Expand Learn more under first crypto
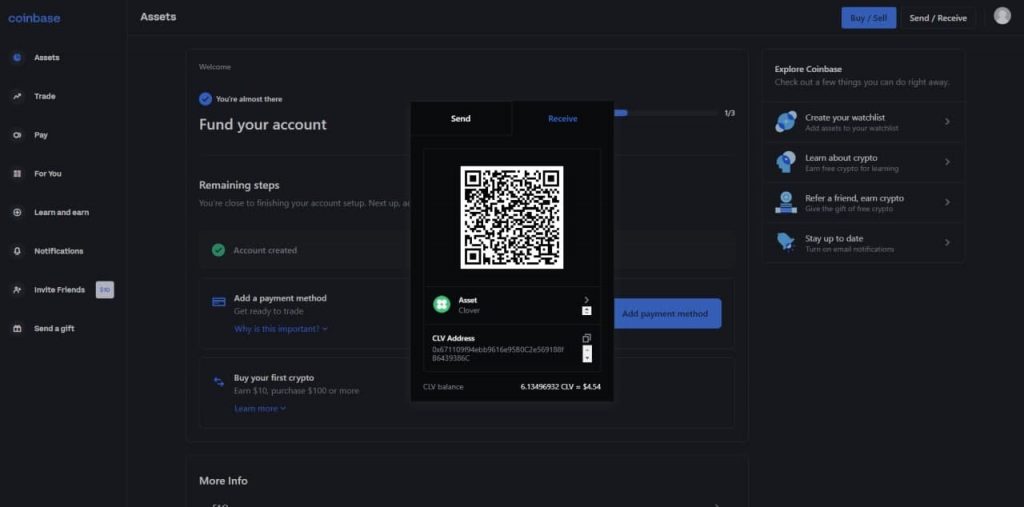This screenshot has width=1024, height=507. 260,408
